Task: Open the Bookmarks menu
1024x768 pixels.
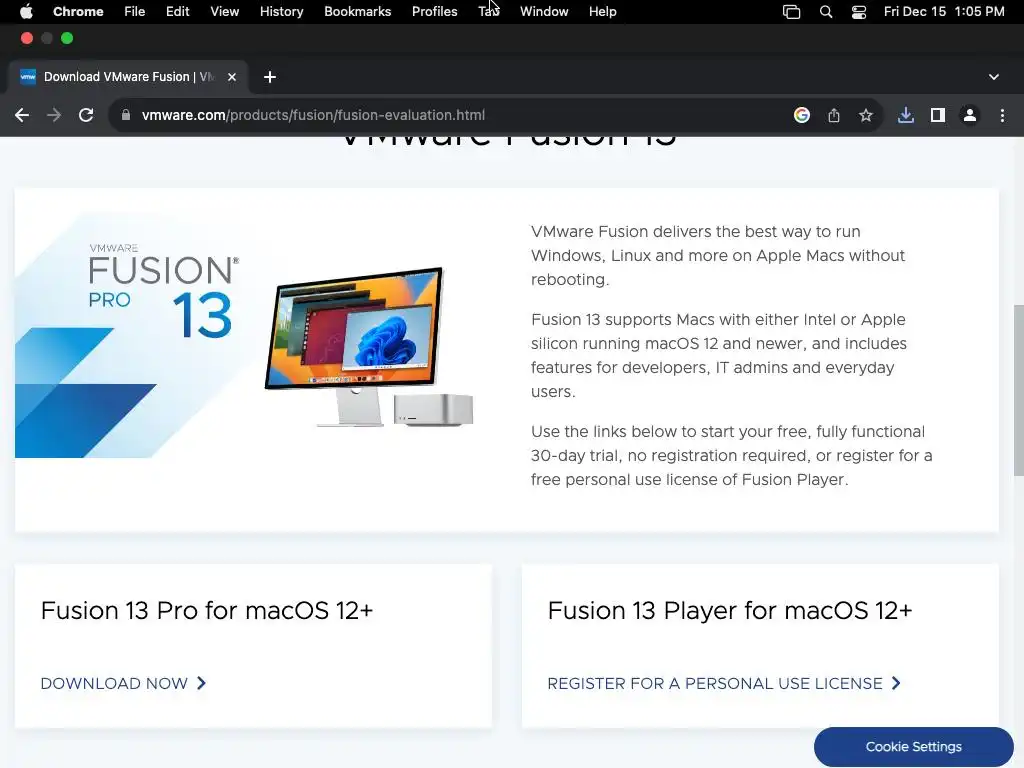Action: point(358,12)
